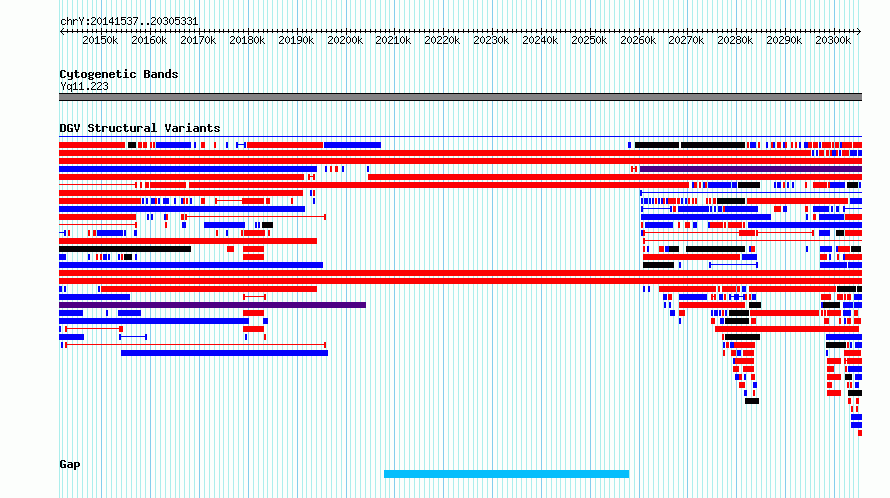Click the 20150k ruler tick label
The height and width of the screenshot is (498, 890).
[100, 40]
